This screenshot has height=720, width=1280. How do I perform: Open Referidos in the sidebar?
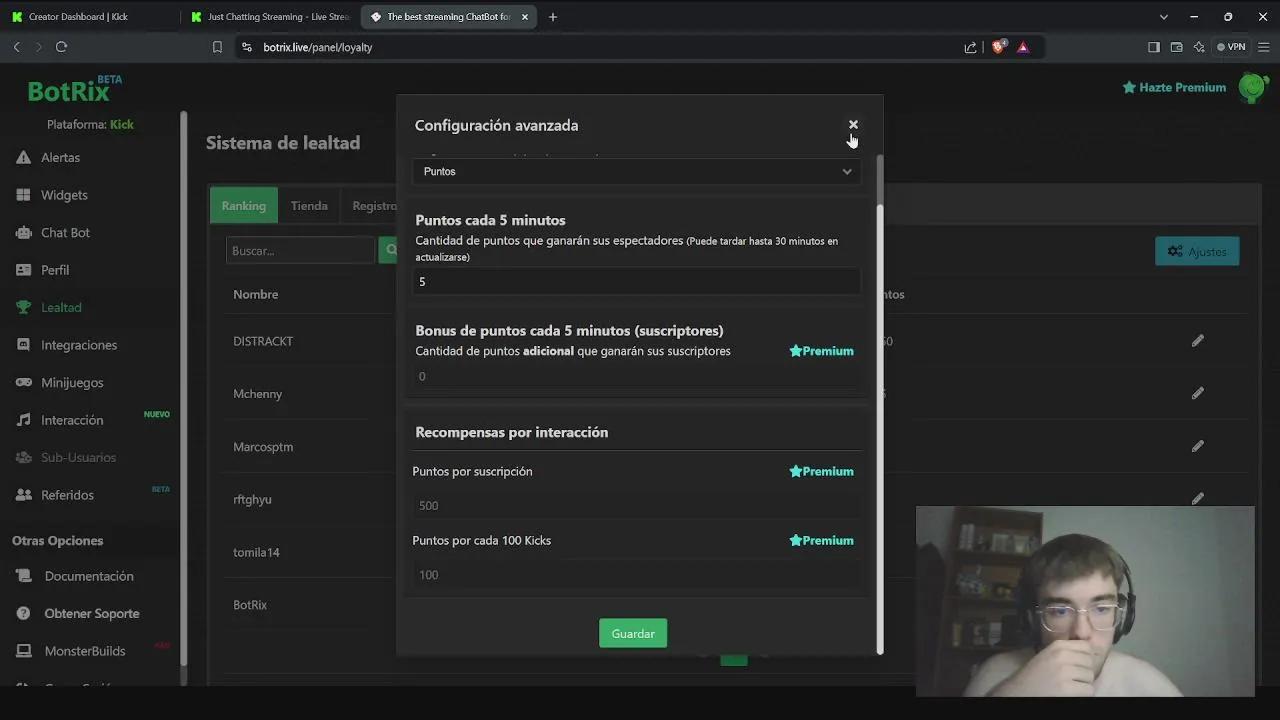[x=67, y=495]
